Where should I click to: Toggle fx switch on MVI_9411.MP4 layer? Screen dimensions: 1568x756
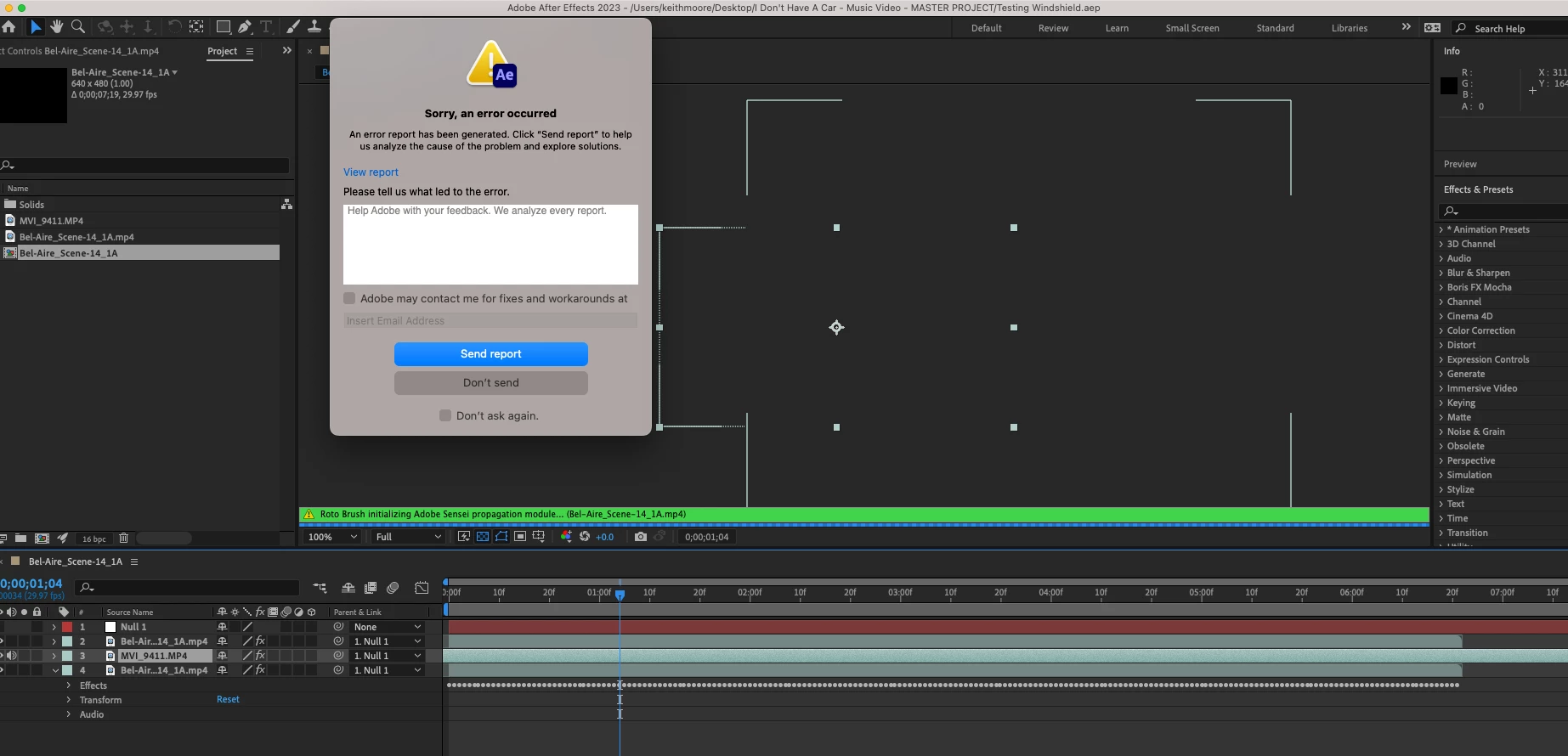pyautogui.click(x=260, y=656)
